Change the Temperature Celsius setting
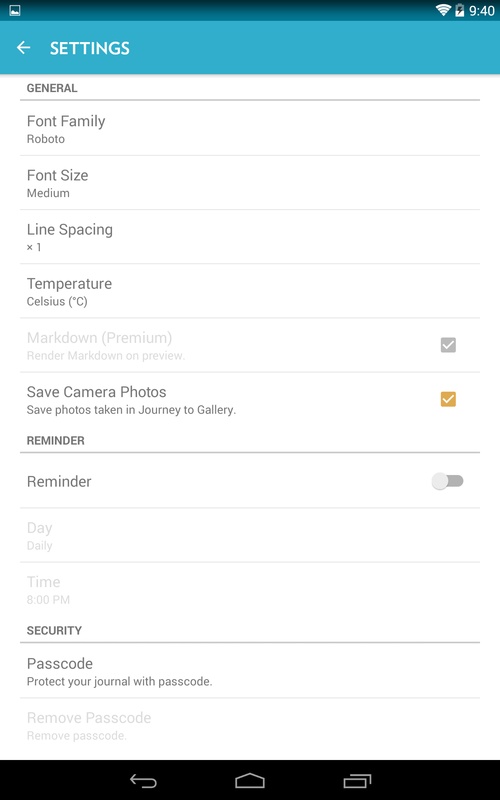The image size is (500, 800). point(250,291)
